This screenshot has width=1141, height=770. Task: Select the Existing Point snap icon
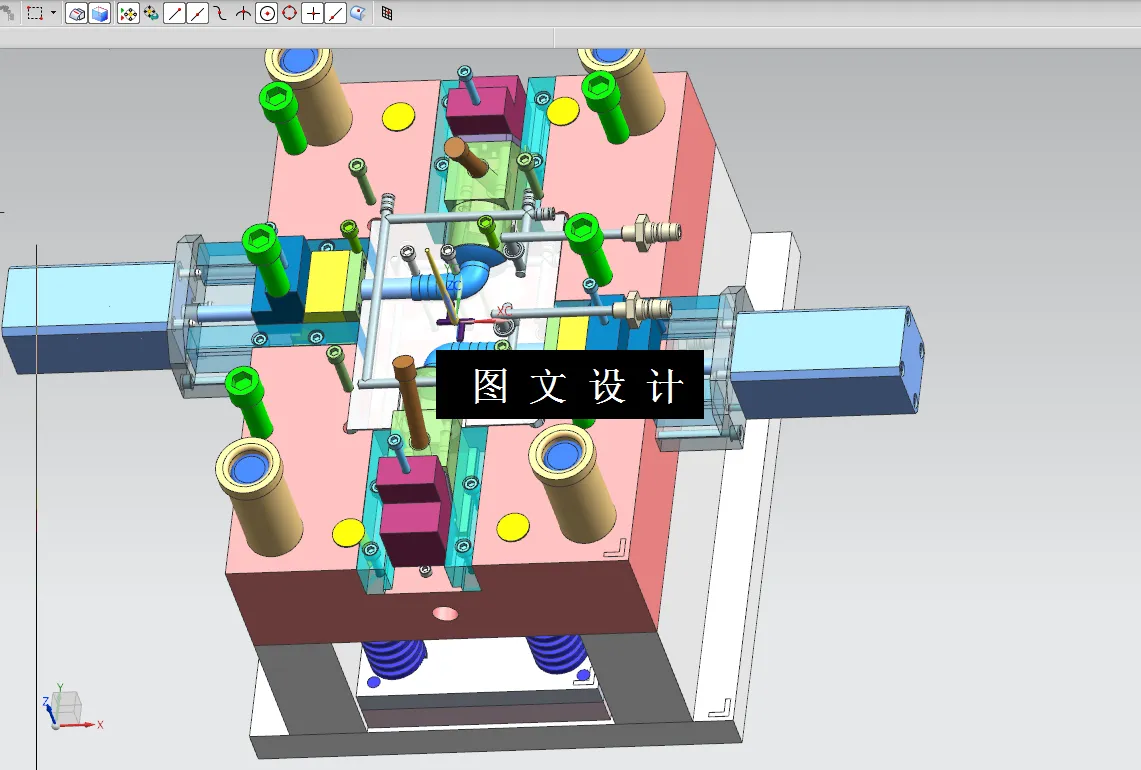point(313,13)
